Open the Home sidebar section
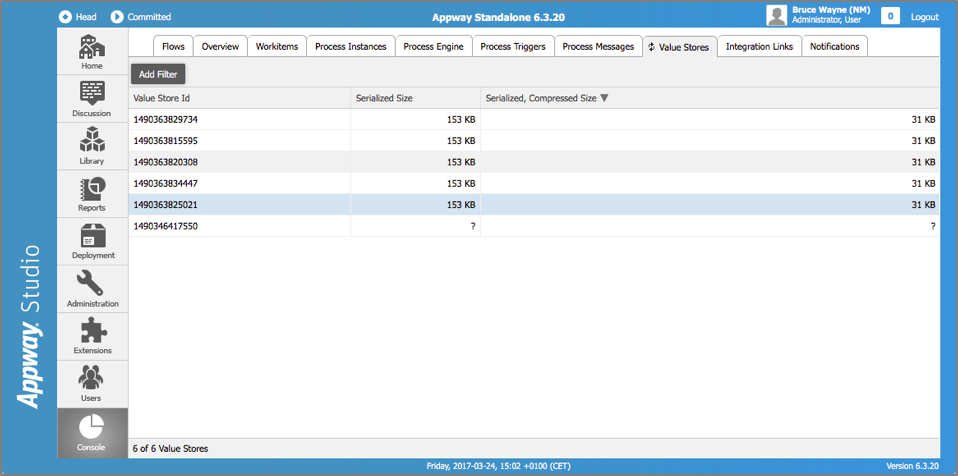 click(x=92, y=51)
